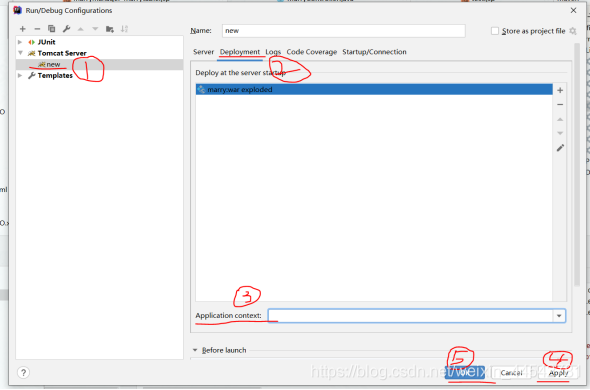
Task: Focus the Application context input field
Action: click(411, 316)
